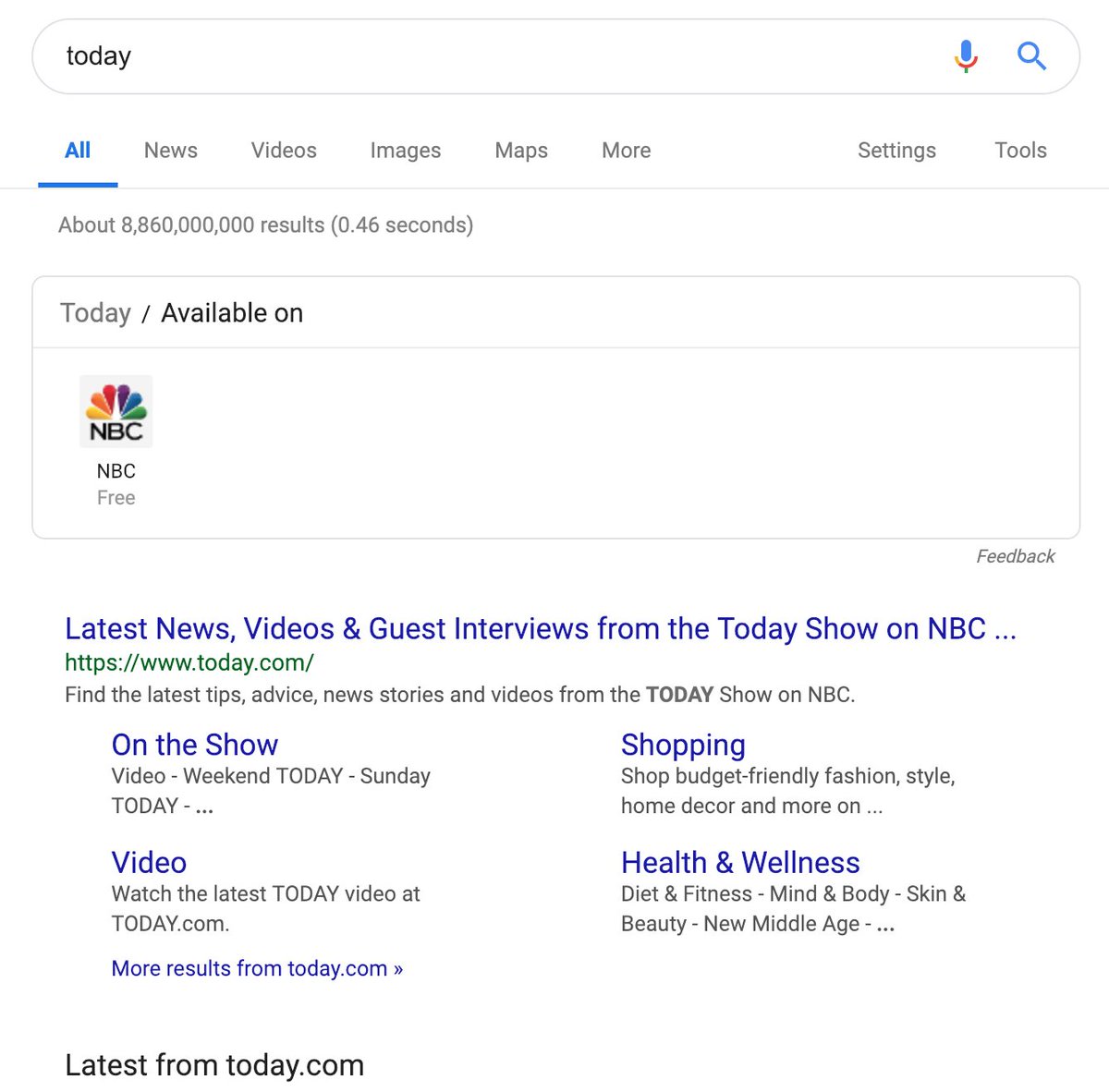The image size is (1109, 1092).
Task: Open the 'On the Show' sitelink
Action: [195, 745]
